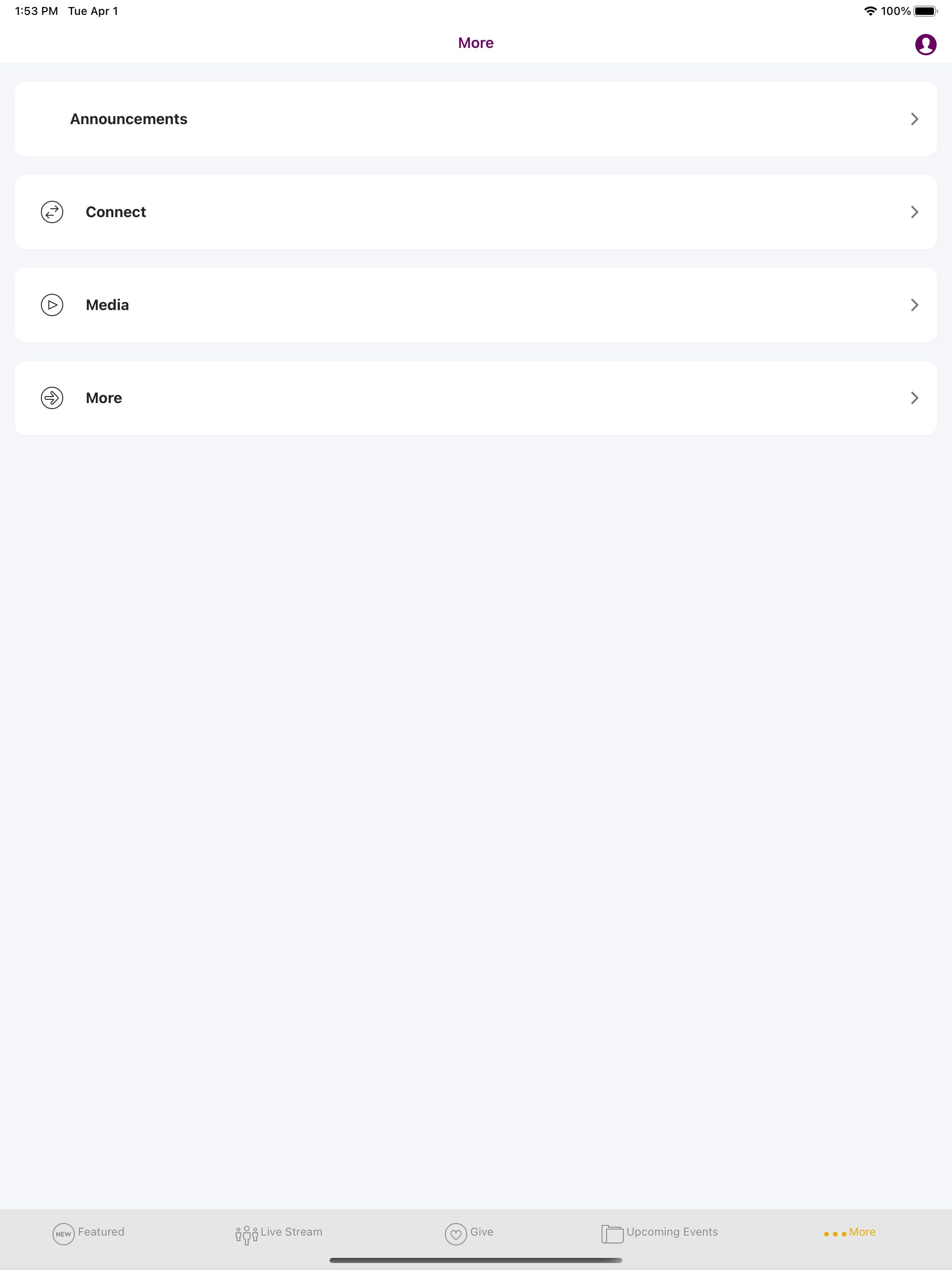Expand Media via its chevron
Viewport: 952px width, 1270px height.
tap(914, 305)
